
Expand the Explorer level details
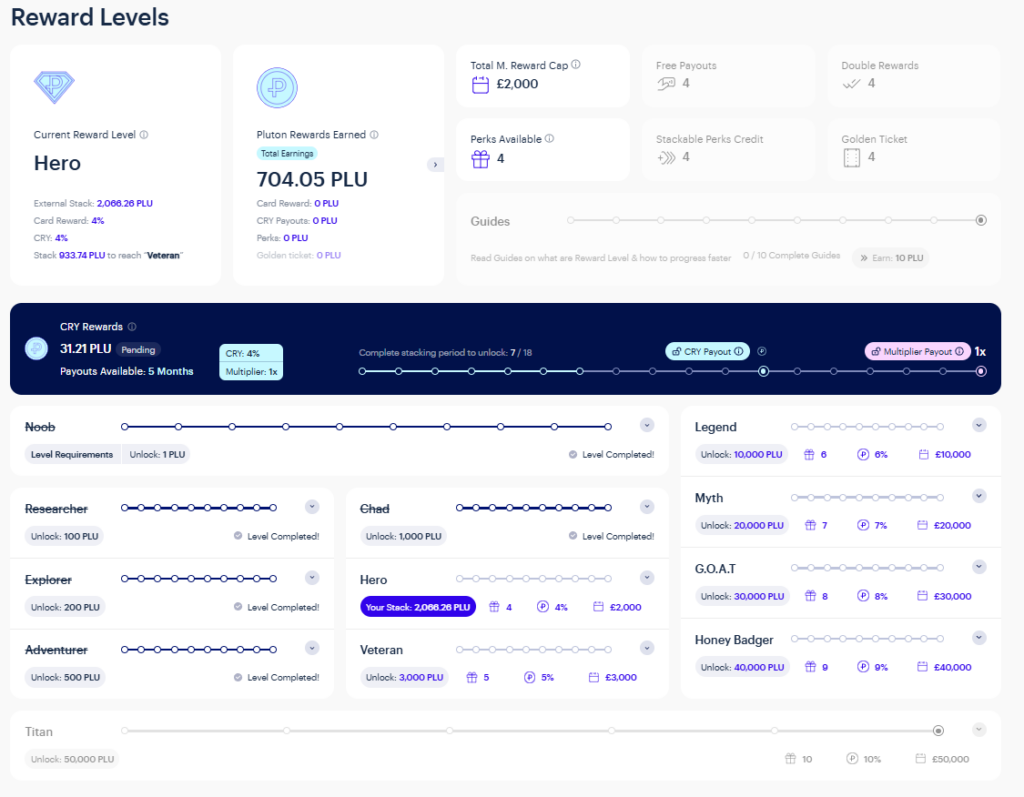[x=312, y=577]
